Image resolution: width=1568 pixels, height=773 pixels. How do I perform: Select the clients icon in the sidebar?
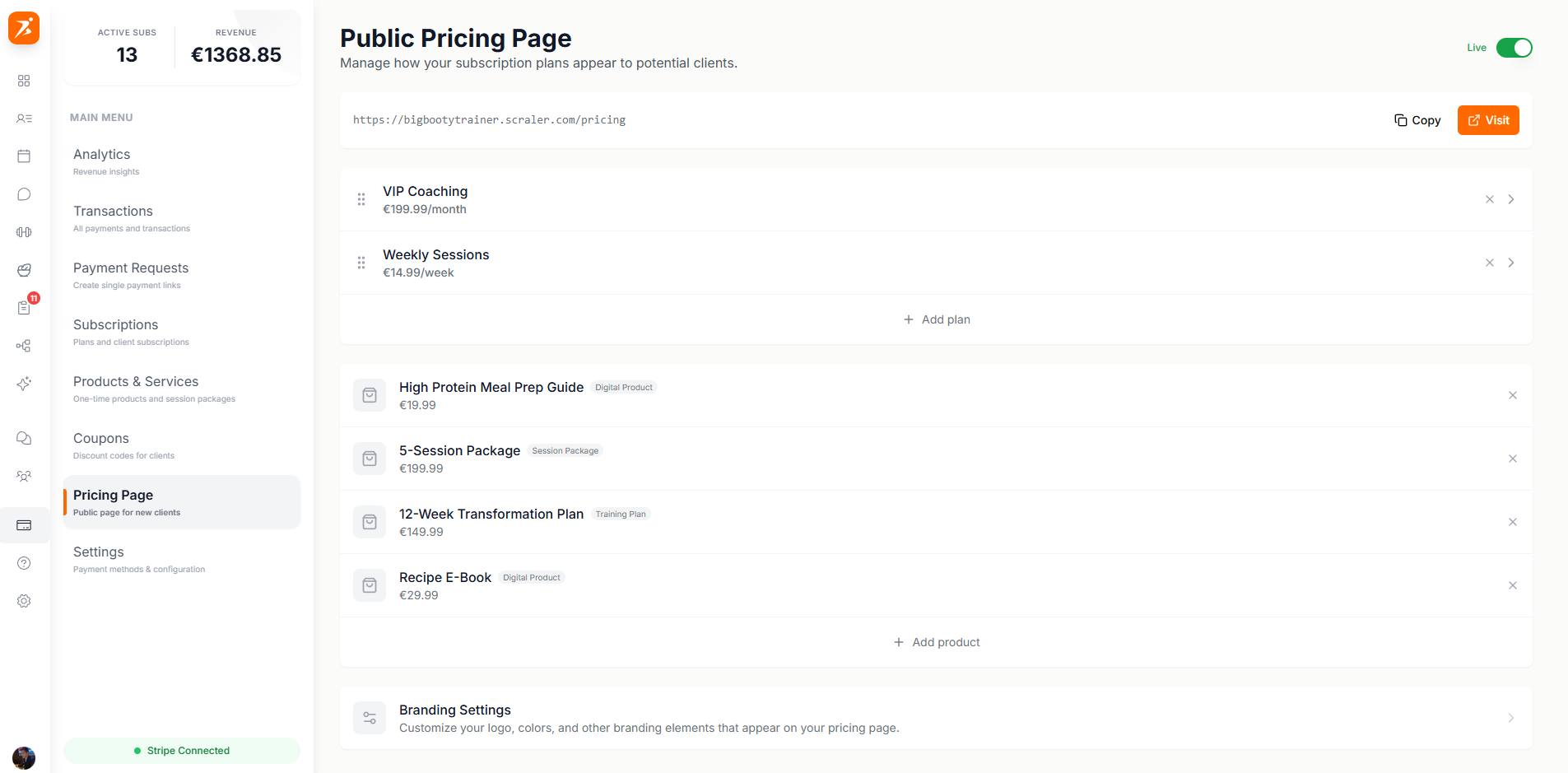tap(24, 118)
